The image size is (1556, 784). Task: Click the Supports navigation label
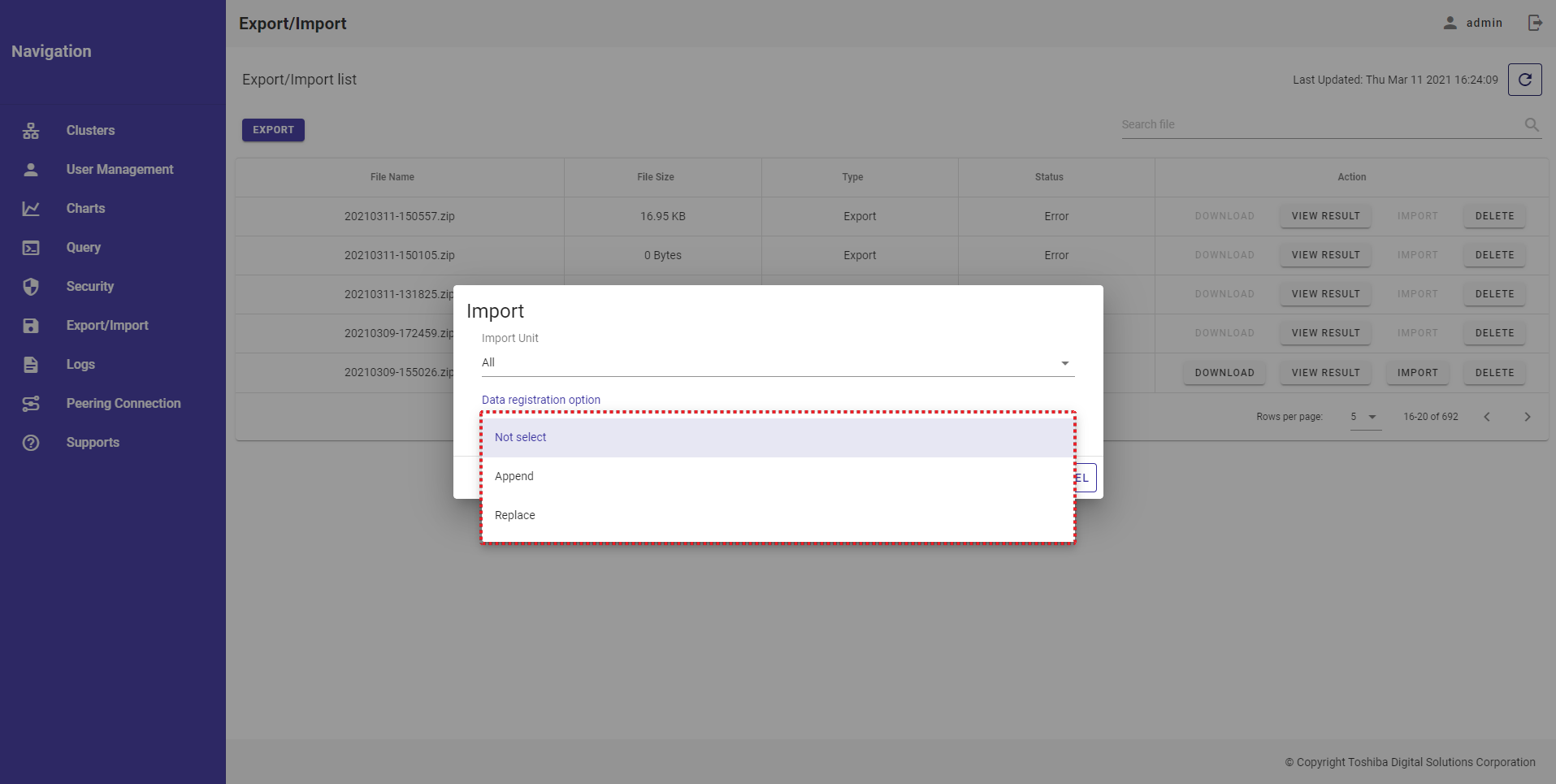coord(93,443)
